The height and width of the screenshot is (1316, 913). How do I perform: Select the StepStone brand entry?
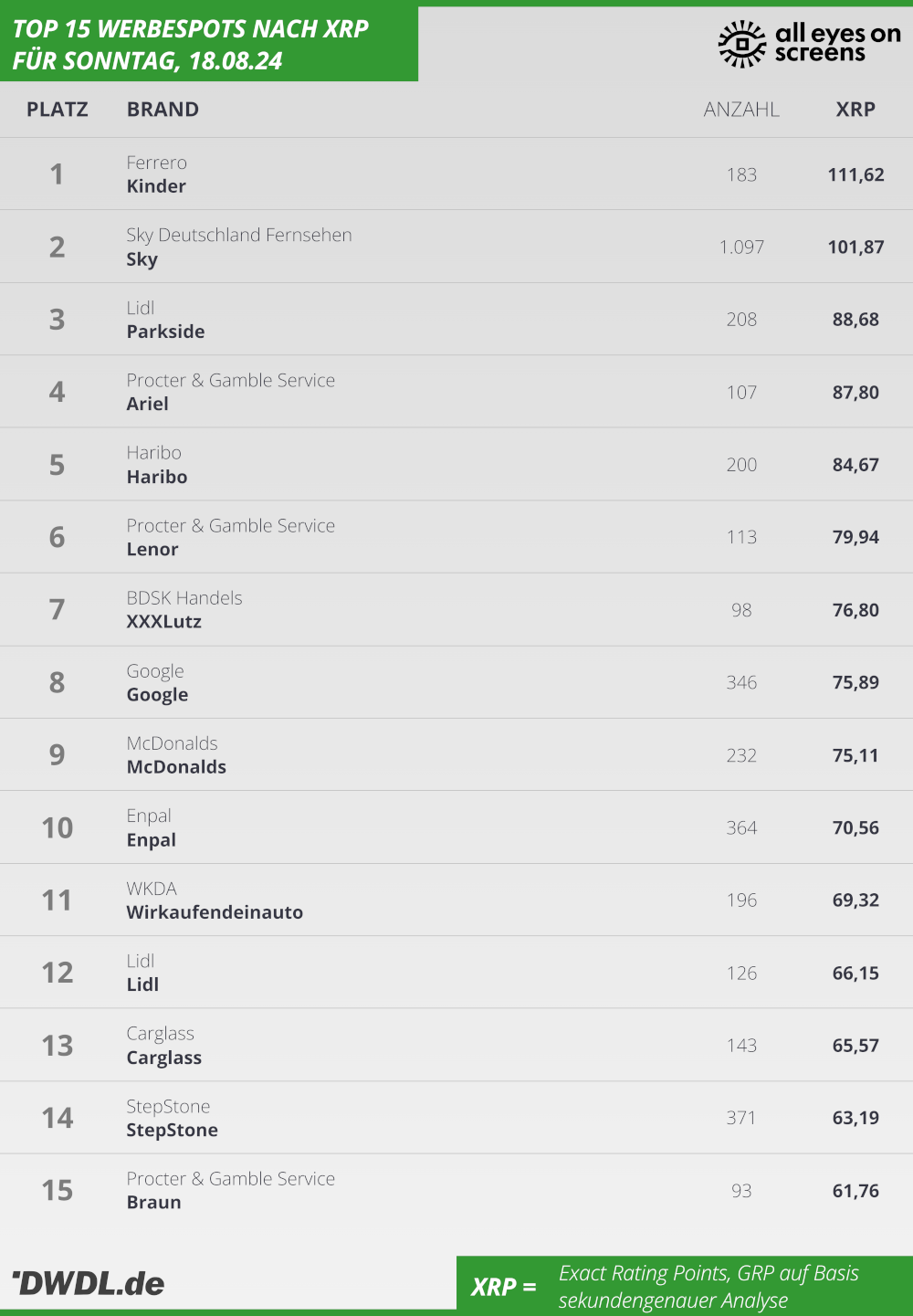(173, 1130)
